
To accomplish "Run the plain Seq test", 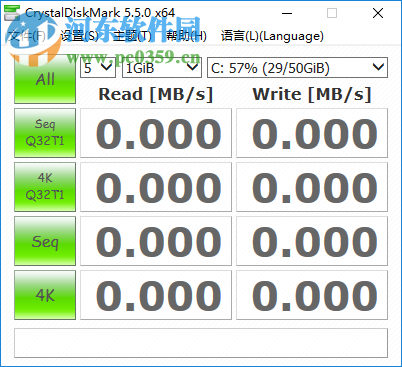I will (45, 241).
